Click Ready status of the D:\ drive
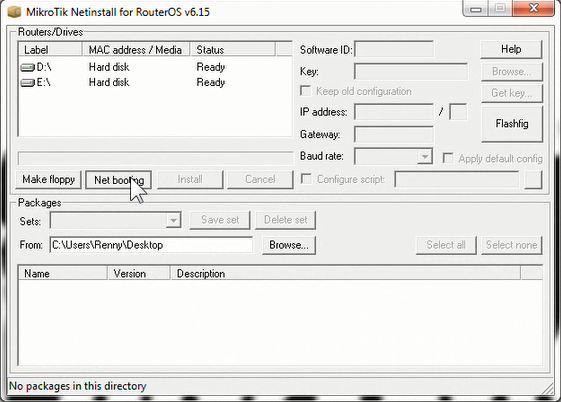The width and height of the screenshot is (561, 402). (211, 68)
